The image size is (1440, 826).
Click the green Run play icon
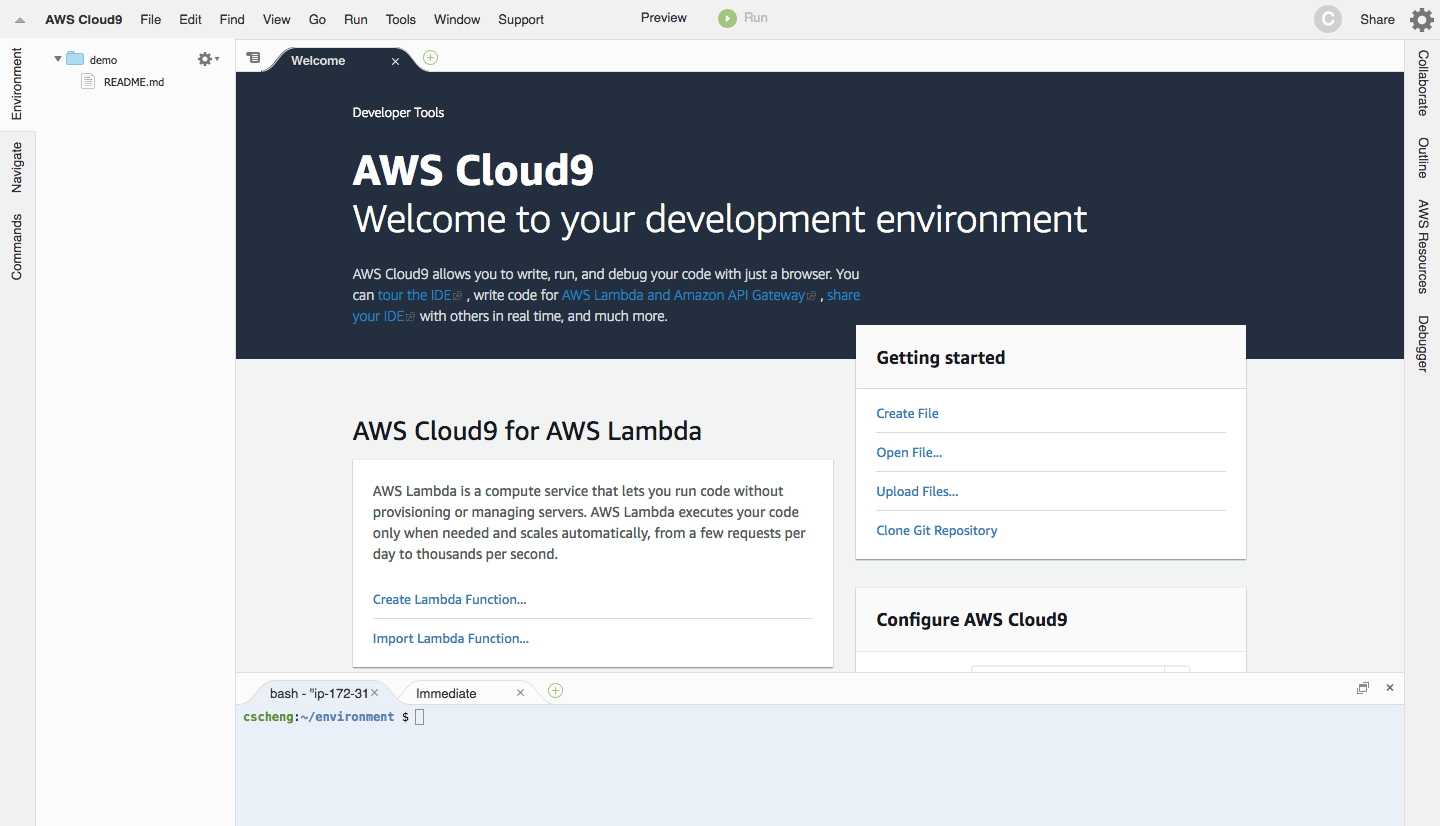[729, 17]
